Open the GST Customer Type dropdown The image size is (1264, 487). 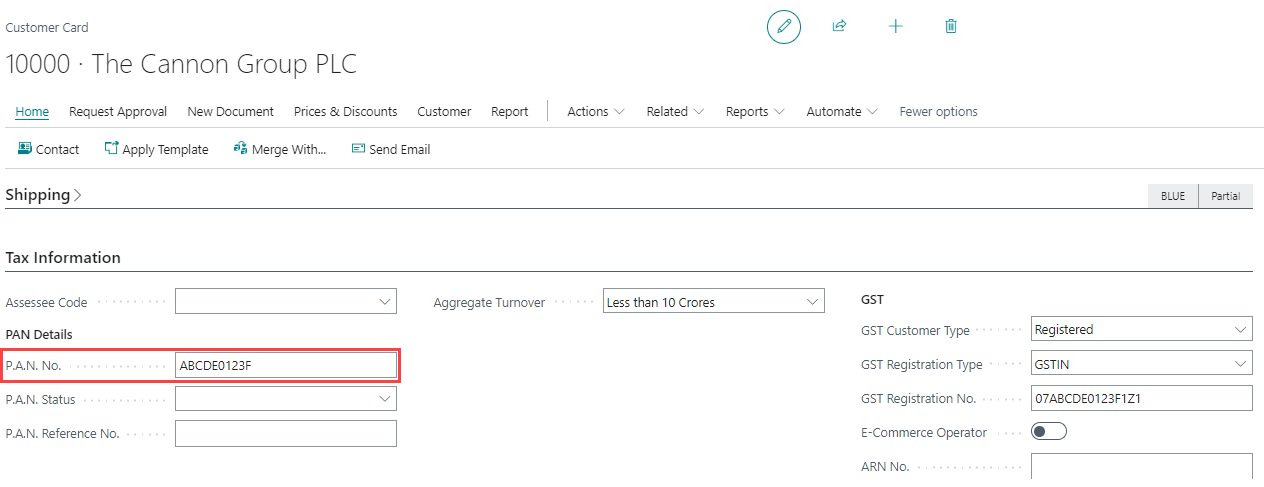point(1240,329)
